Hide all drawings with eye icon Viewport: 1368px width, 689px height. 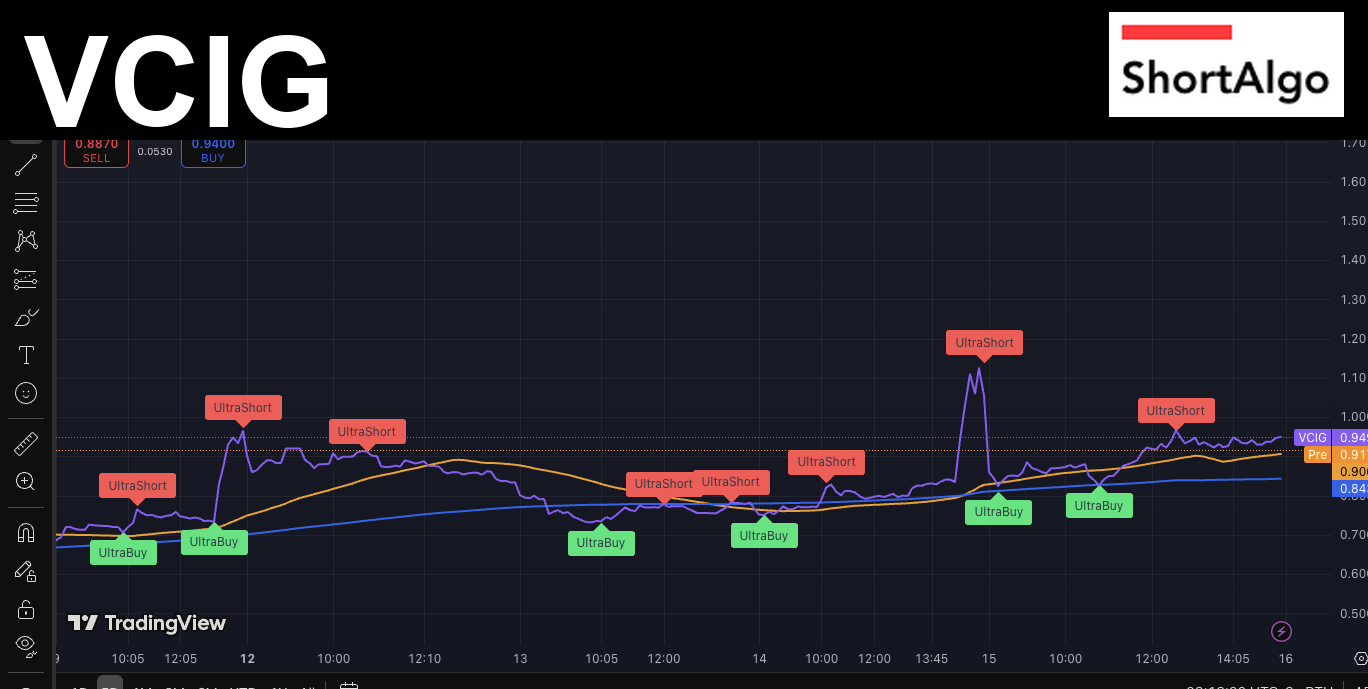pos(26,644)
